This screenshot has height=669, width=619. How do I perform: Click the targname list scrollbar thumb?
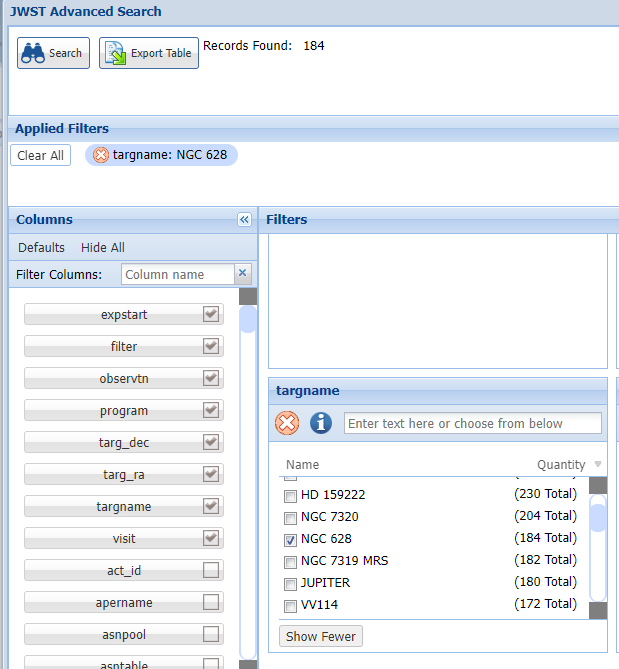pos(598,518)
